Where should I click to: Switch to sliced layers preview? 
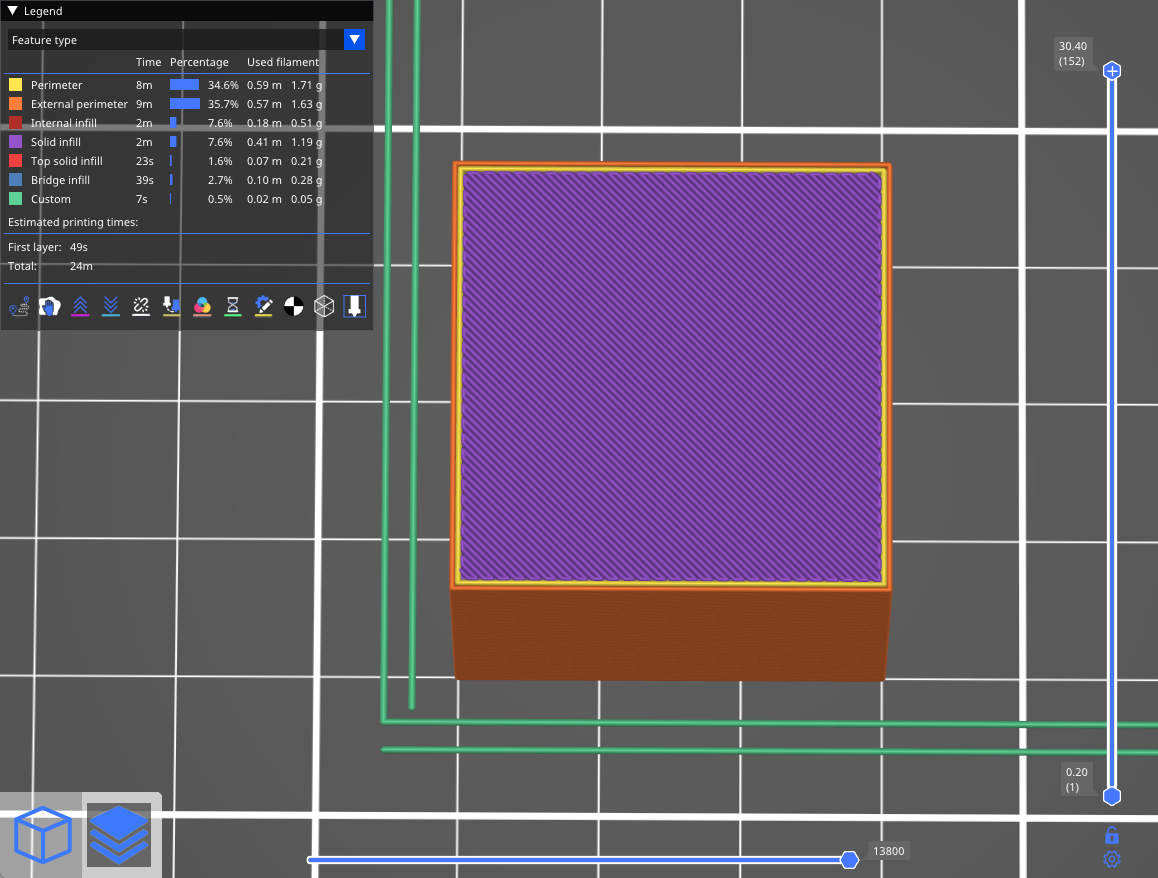(x=119, y=835)
